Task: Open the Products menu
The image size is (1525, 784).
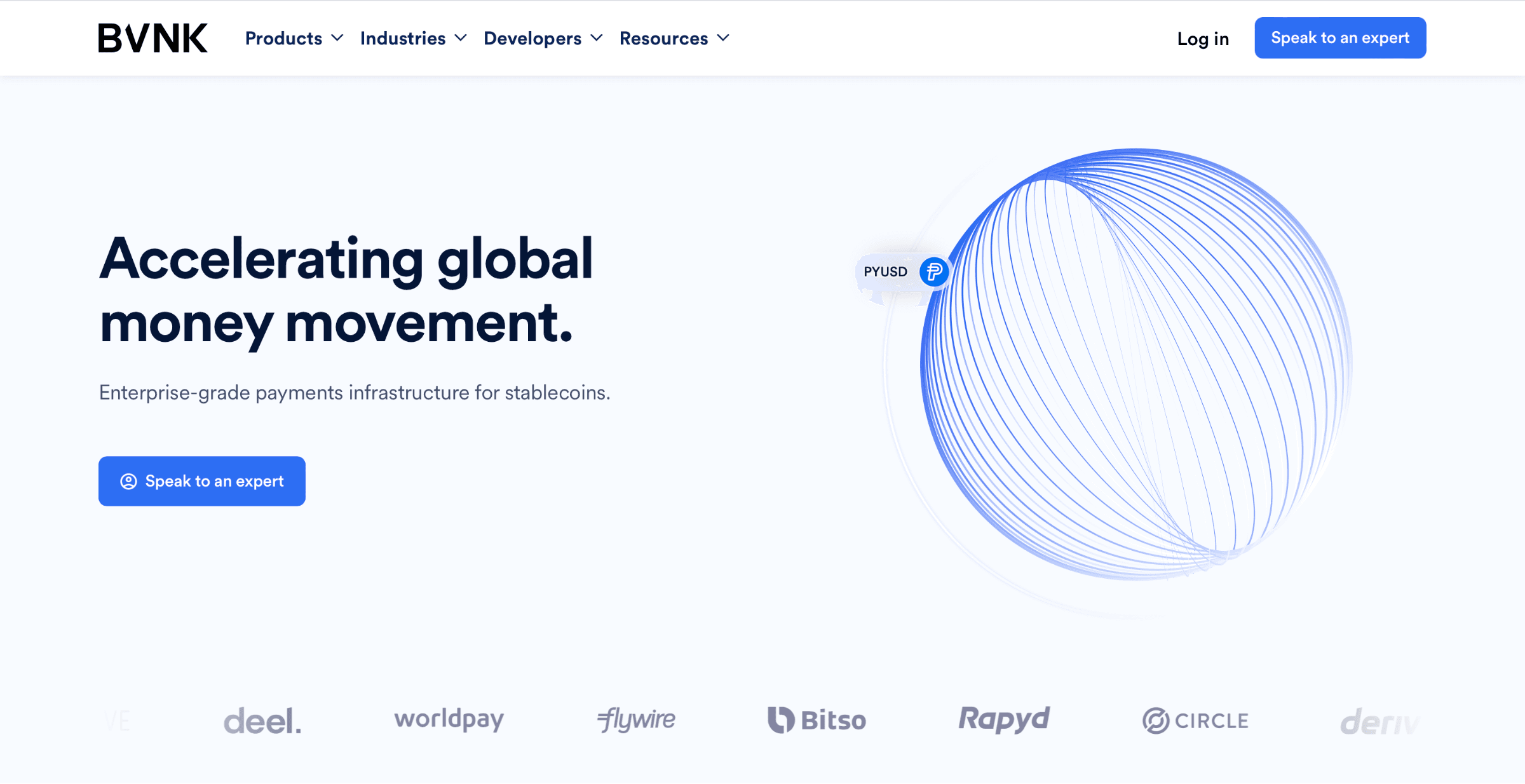Action: pos(284,38)
